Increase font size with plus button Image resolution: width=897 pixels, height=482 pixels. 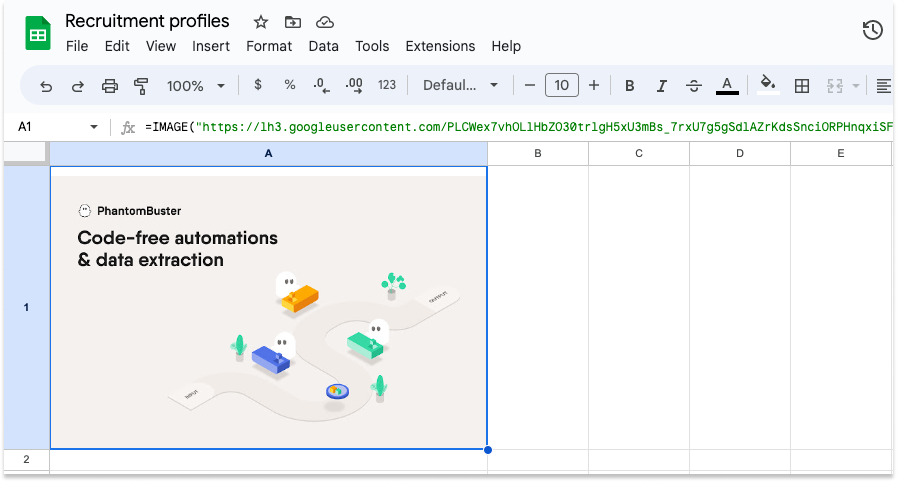594,86
